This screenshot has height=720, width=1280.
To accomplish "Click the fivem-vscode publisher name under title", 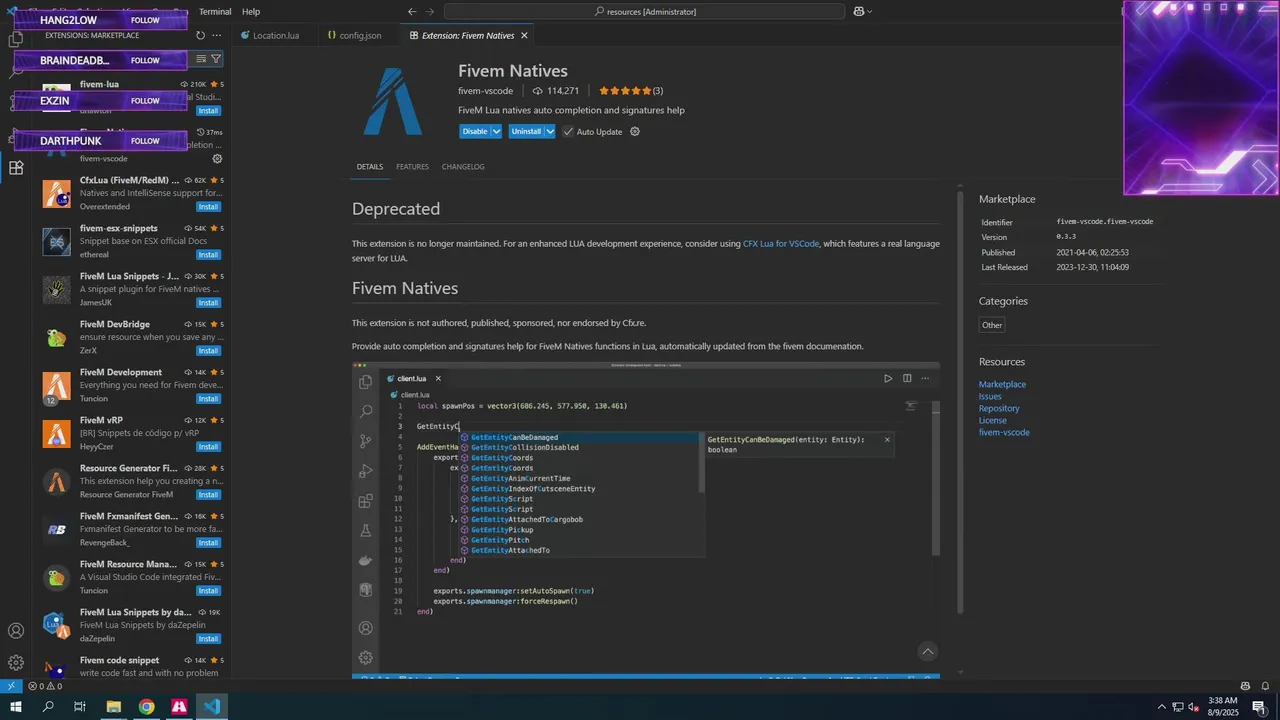I will [485, 91].
